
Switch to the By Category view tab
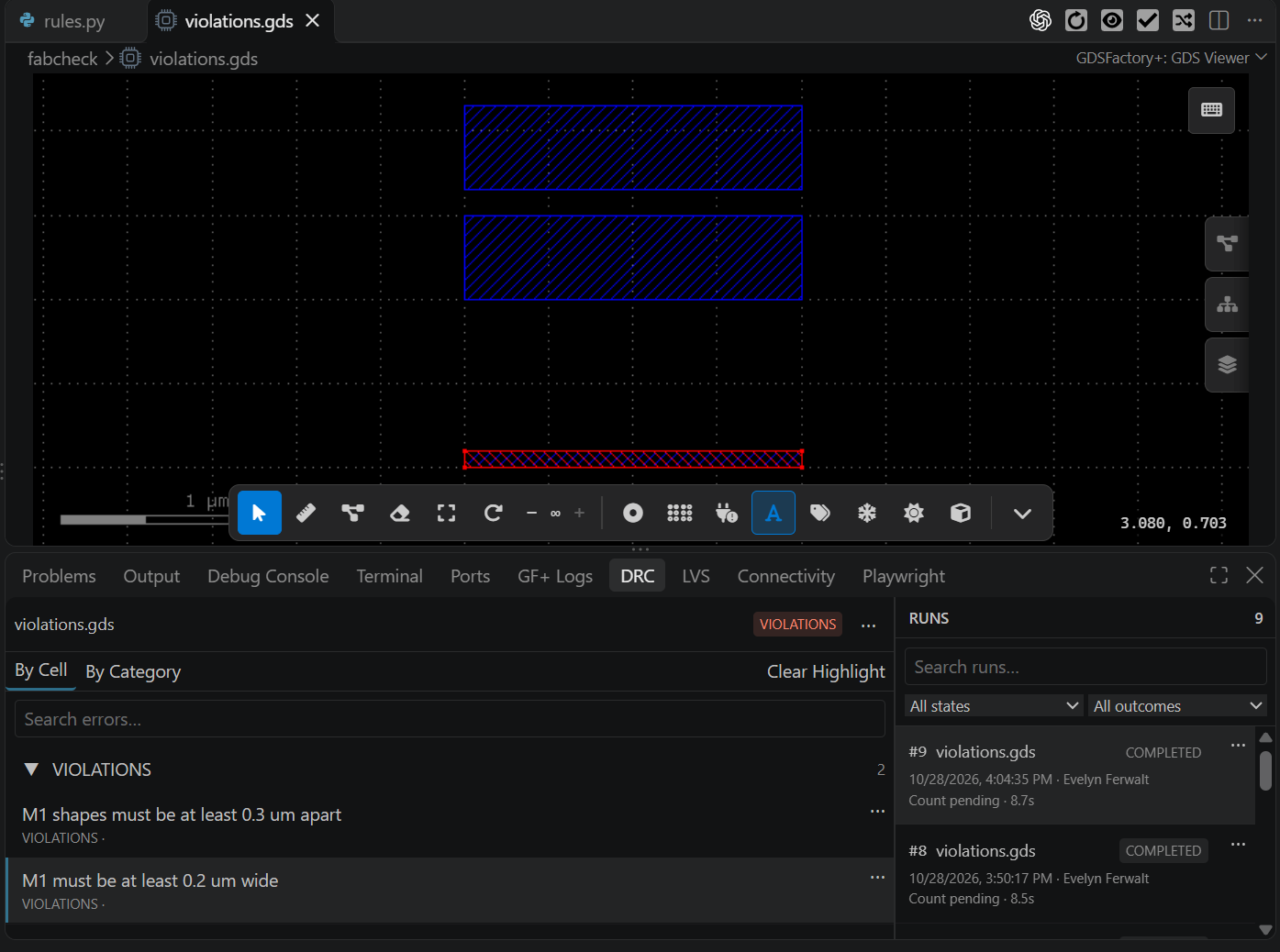(133, 671)
